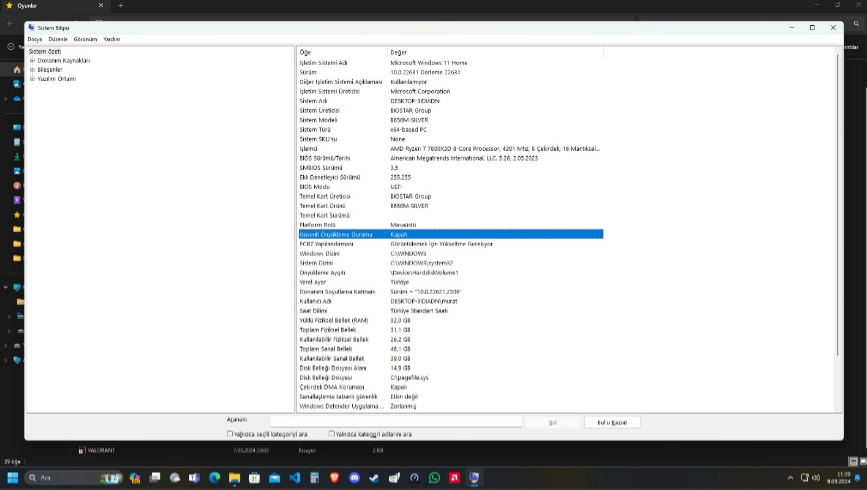Select the 'İşletim Sistemi Adı' row

coord(450,62)
